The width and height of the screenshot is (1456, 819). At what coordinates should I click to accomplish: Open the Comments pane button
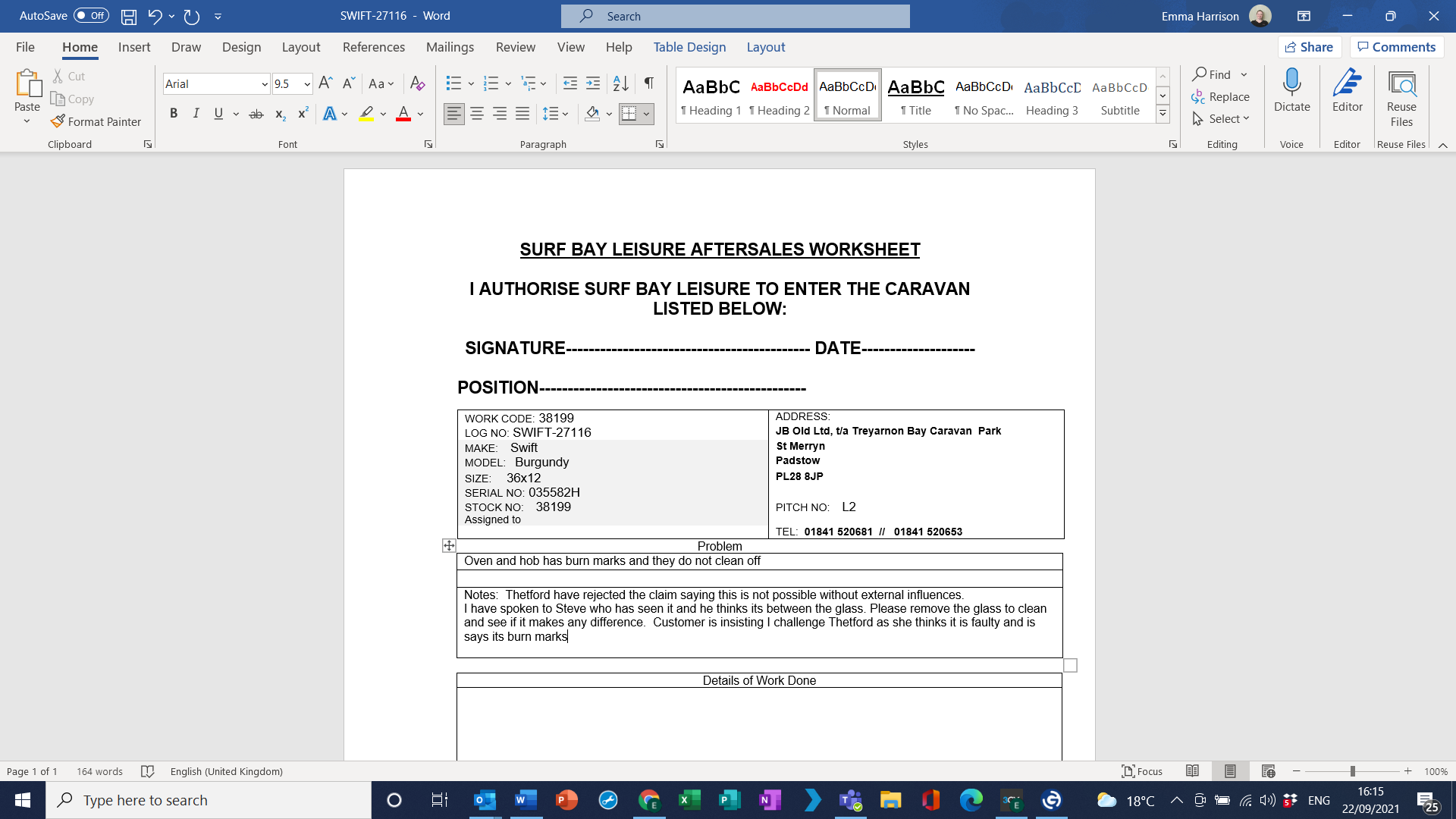coord(1396,47)
